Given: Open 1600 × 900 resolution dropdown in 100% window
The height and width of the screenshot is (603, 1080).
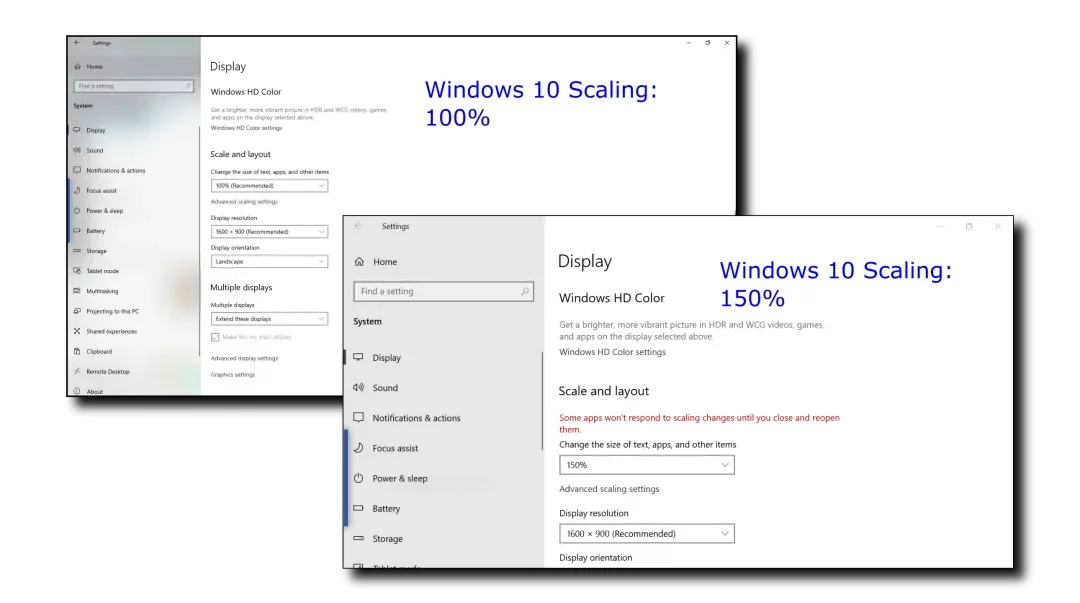Looking at the screenshot, I should pos(269,232).
